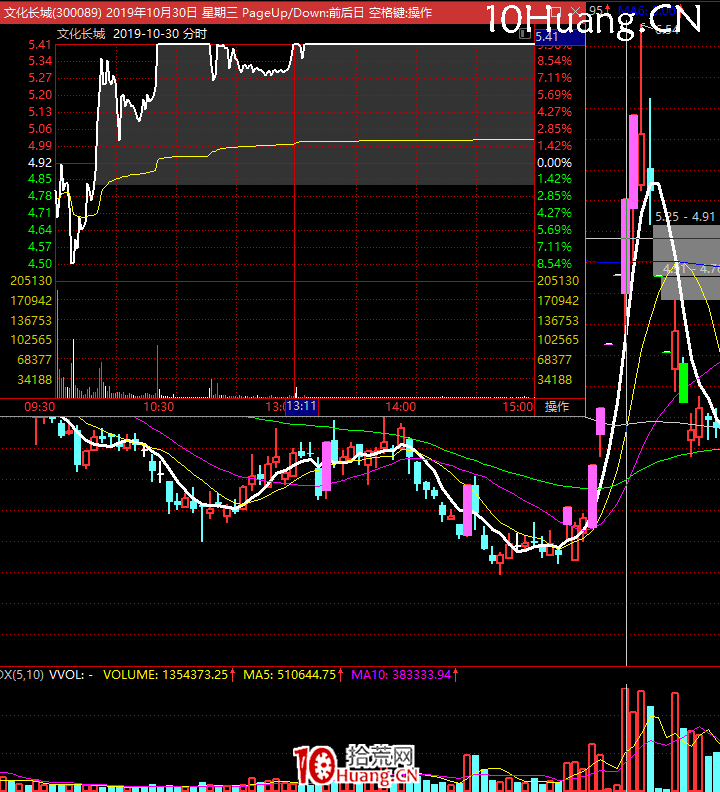Click the VVOL indicator label
The image size is (720, 792).
(71, 675)
